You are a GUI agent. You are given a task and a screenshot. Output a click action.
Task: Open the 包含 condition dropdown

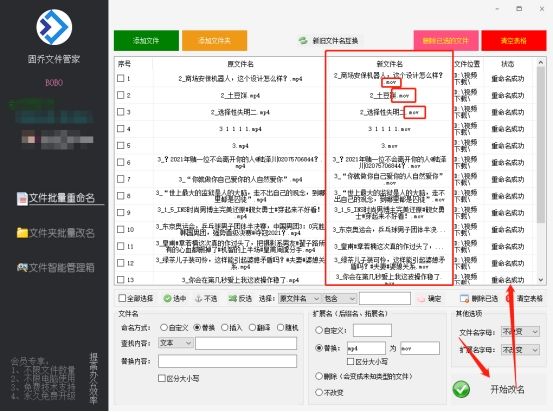340,299
